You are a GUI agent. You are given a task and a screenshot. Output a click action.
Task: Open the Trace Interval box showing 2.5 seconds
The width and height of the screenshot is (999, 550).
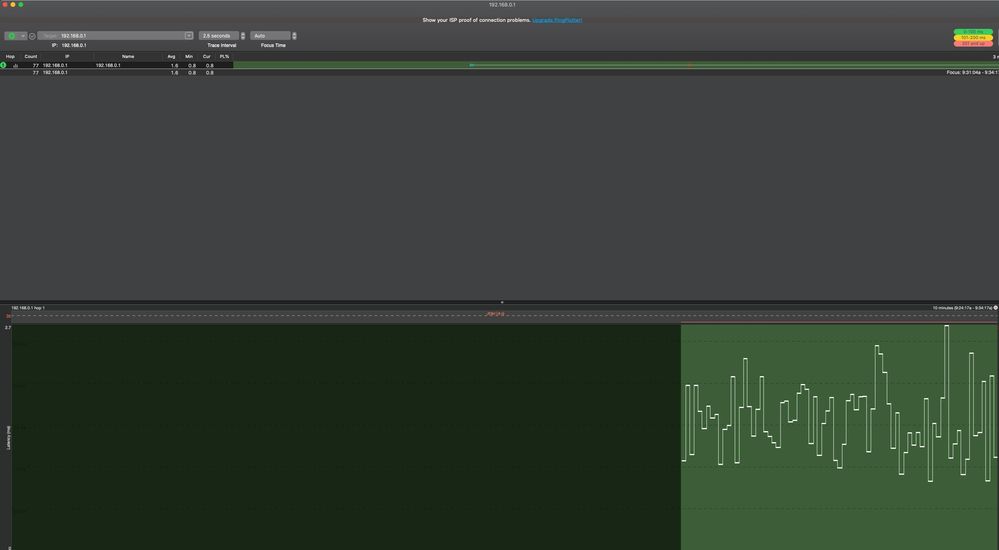[219, 36]
